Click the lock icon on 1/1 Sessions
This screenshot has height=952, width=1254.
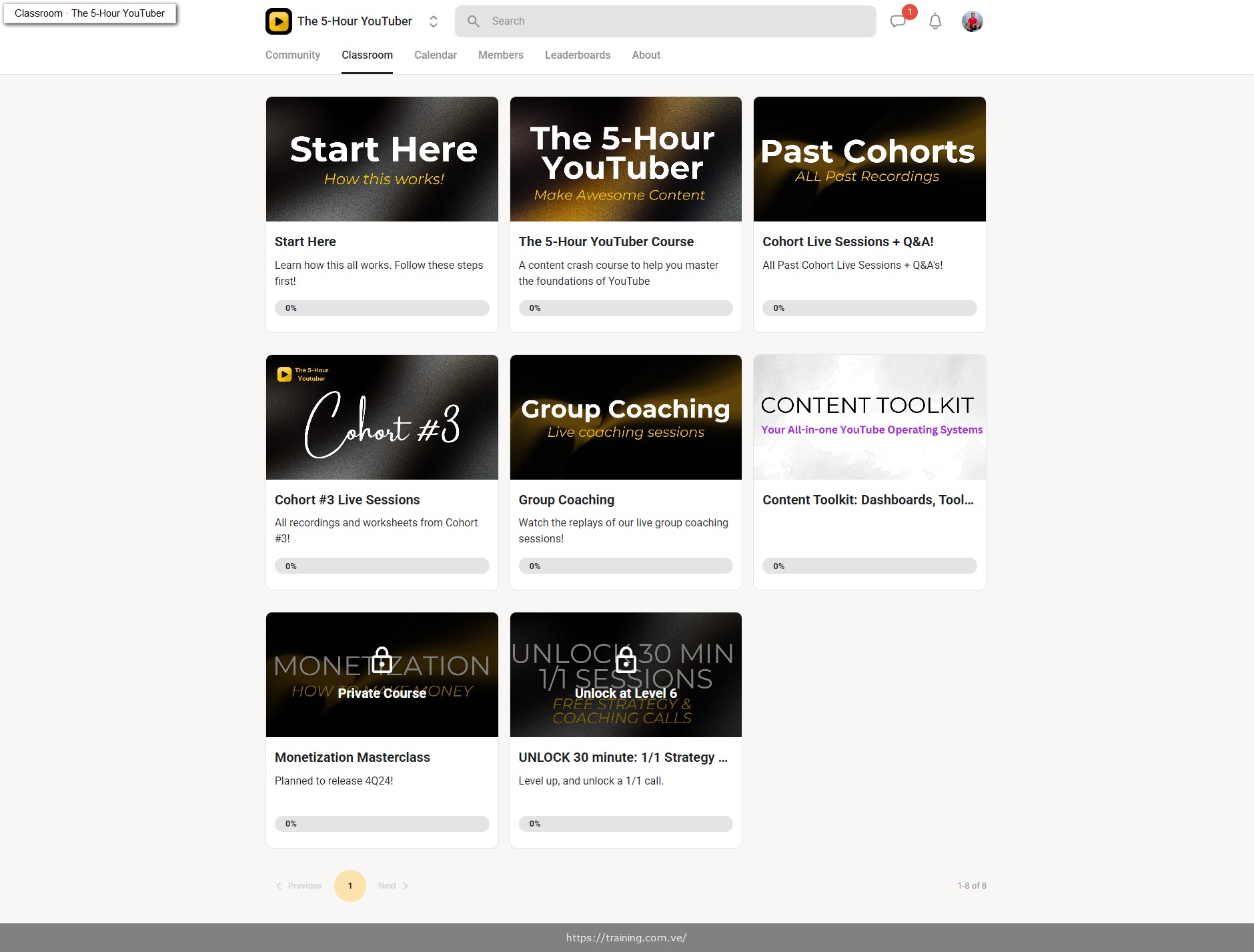(x=626, y=659)
